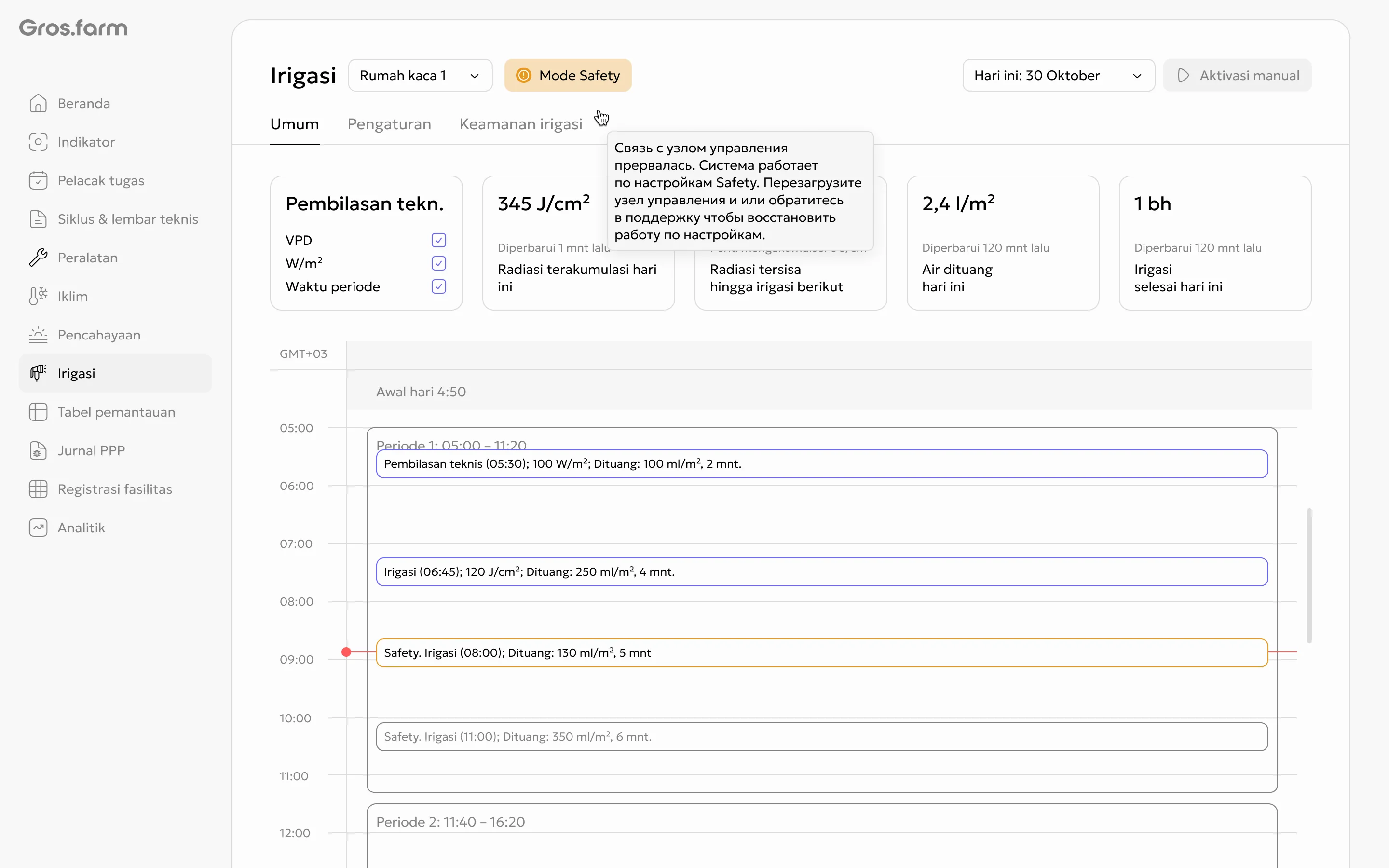Open Beranda in the sidebar
This screenshot has width=1389, height=868.
(115, 103)
